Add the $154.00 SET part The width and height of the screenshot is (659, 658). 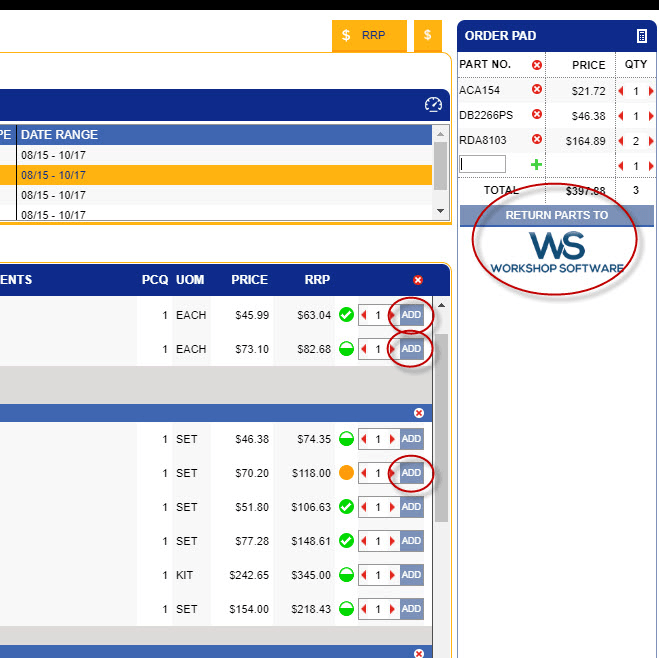click(411, 609)
